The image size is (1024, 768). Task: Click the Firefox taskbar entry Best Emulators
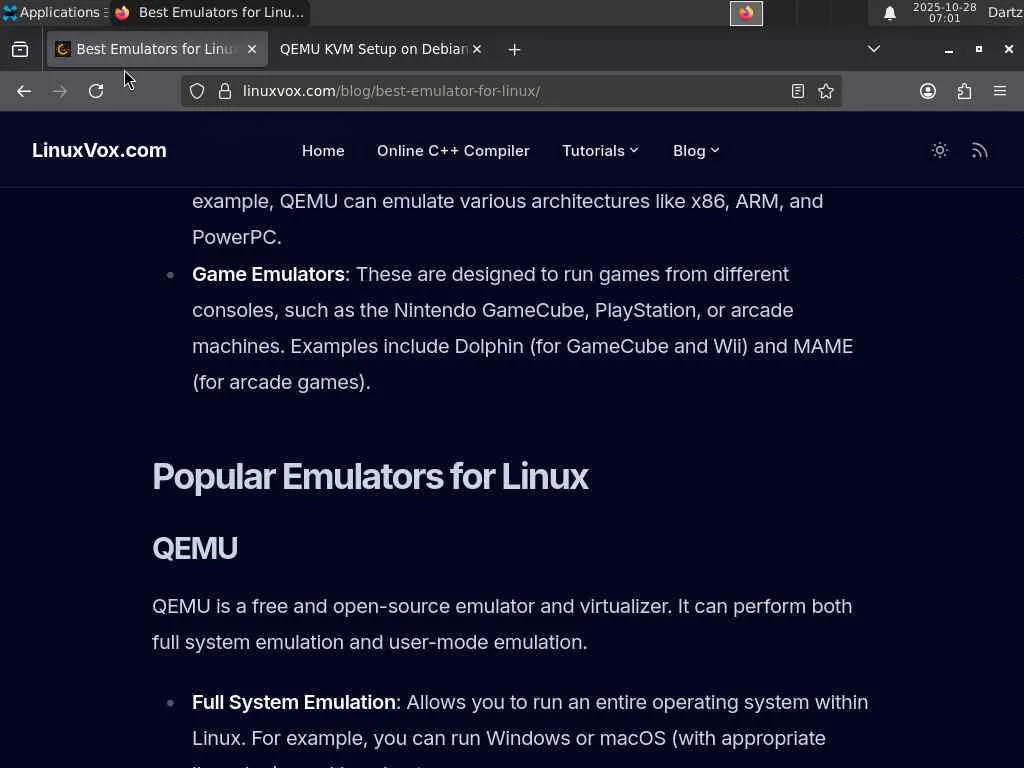pos(209,12)
